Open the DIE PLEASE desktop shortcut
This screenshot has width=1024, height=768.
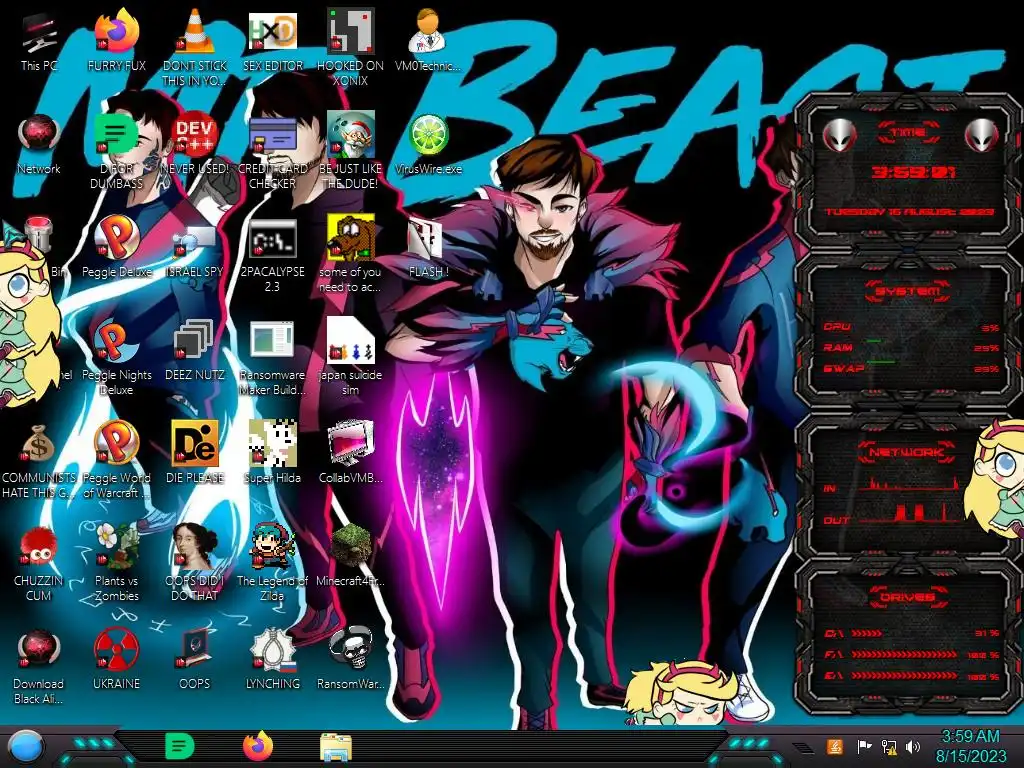[195, 453]
